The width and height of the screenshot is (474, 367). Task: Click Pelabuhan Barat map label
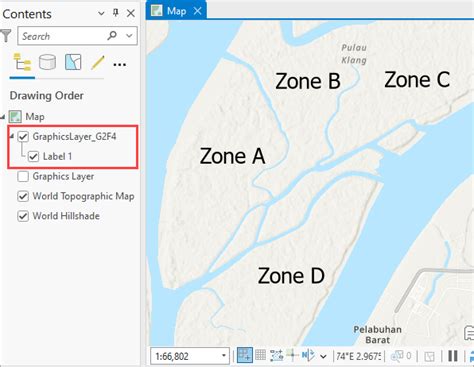click(x=377, y=335)
